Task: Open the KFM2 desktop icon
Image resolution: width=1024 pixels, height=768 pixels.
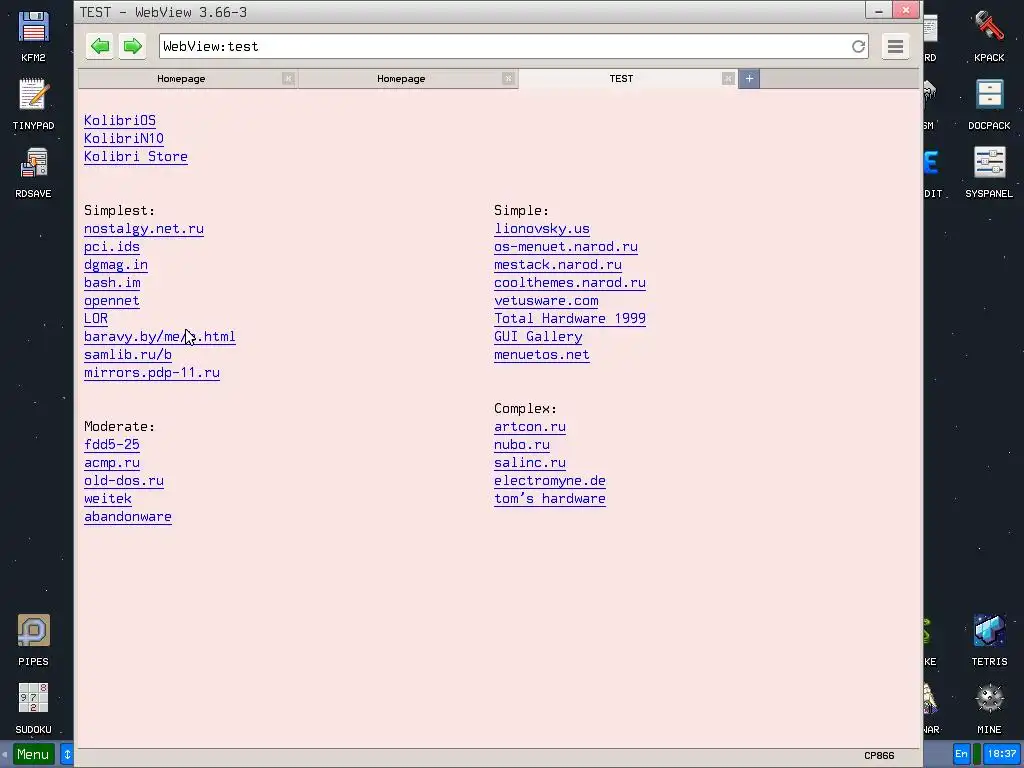Action: 33,36
